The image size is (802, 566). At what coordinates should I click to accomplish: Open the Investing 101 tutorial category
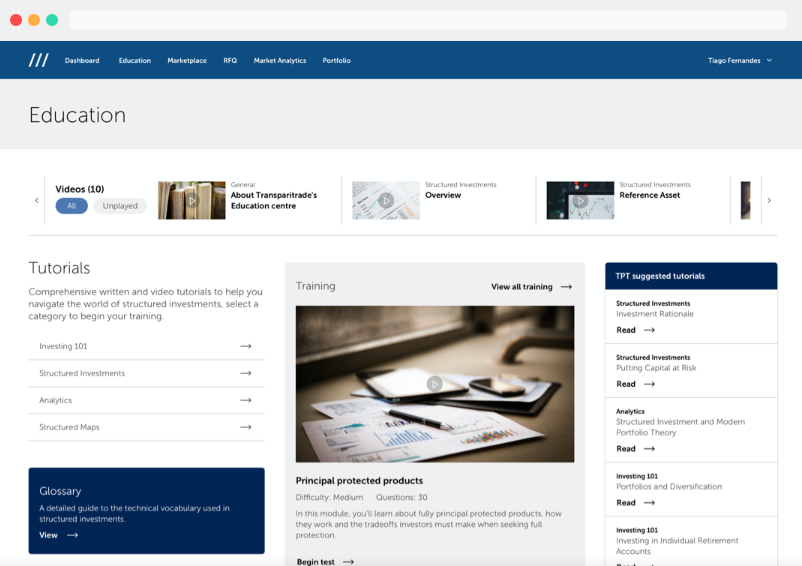146,346
